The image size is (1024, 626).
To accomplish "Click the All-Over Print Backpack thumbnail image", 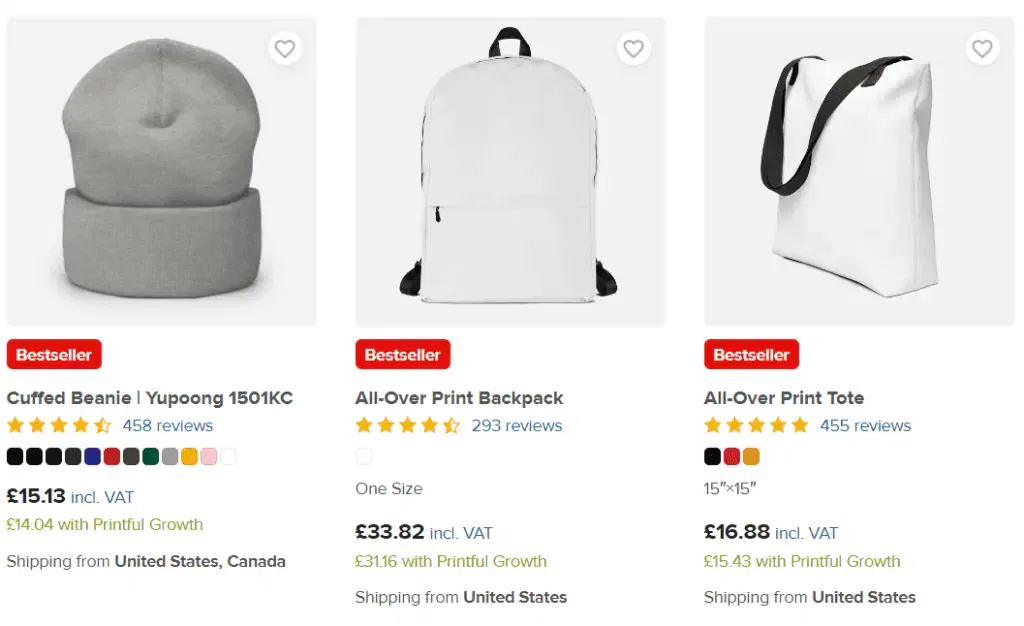I will click(511, 170).
